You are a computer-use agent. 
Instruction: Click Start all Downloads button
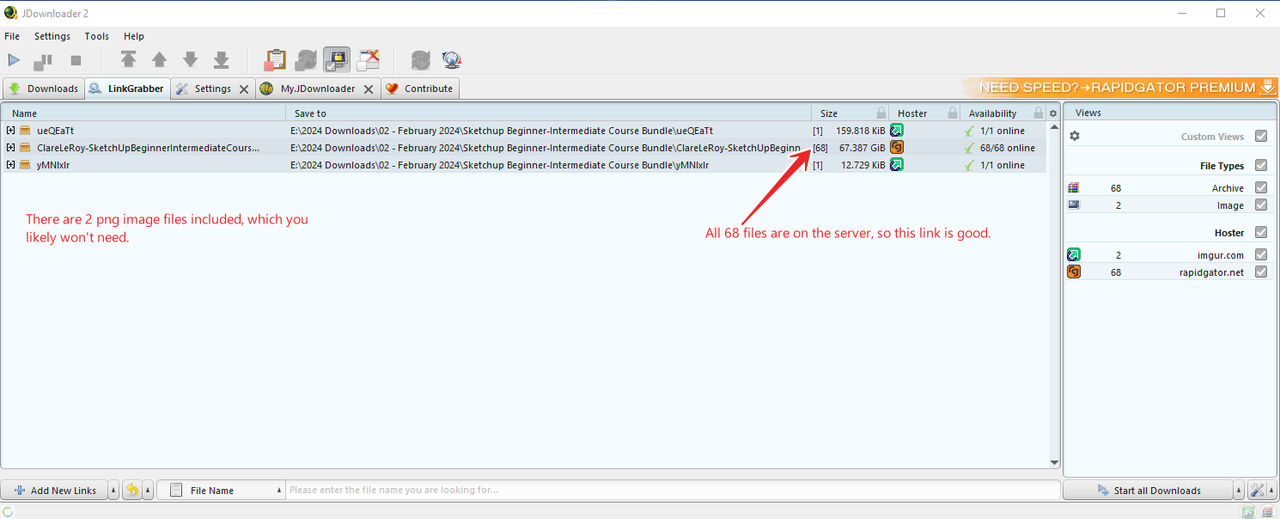tap(1148, 490)
